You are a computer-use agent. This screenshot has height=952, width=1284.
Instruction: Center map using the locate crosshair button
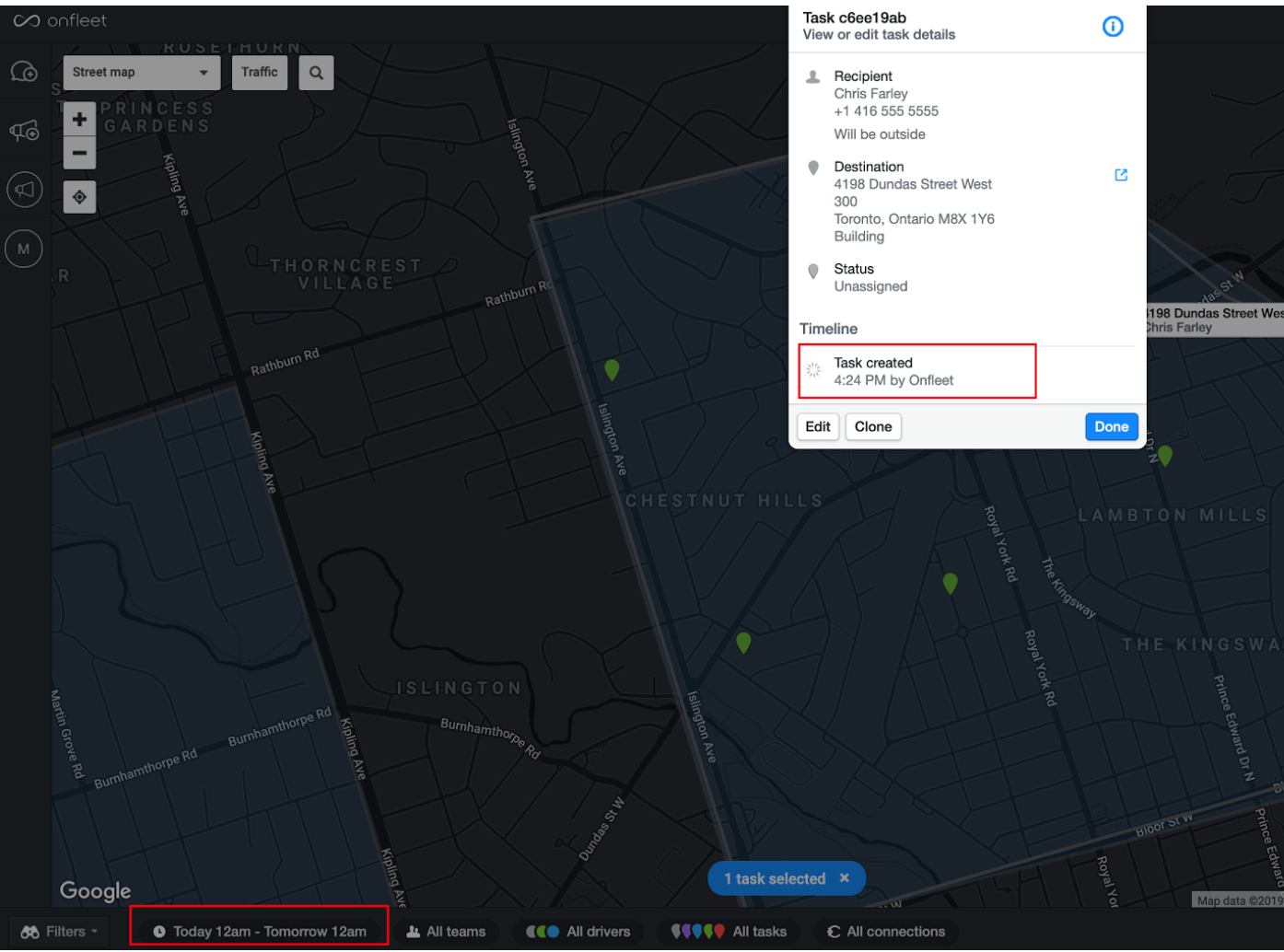pyautogui.click(x=80, y=197)
